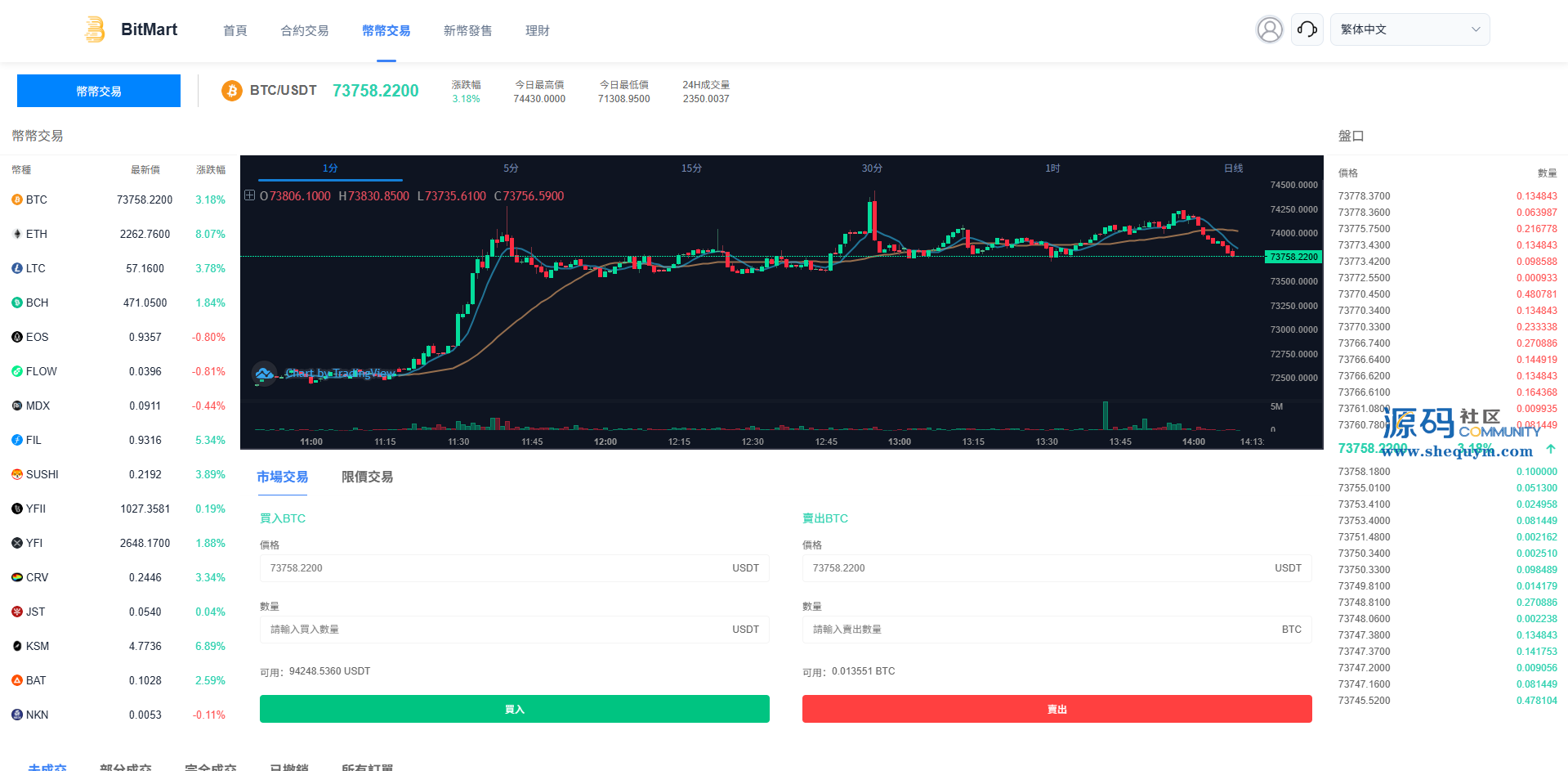Expand the chart OHLC legend box
The height and width of the screenshot is (771, 1568).
click(x=249, y=195)
